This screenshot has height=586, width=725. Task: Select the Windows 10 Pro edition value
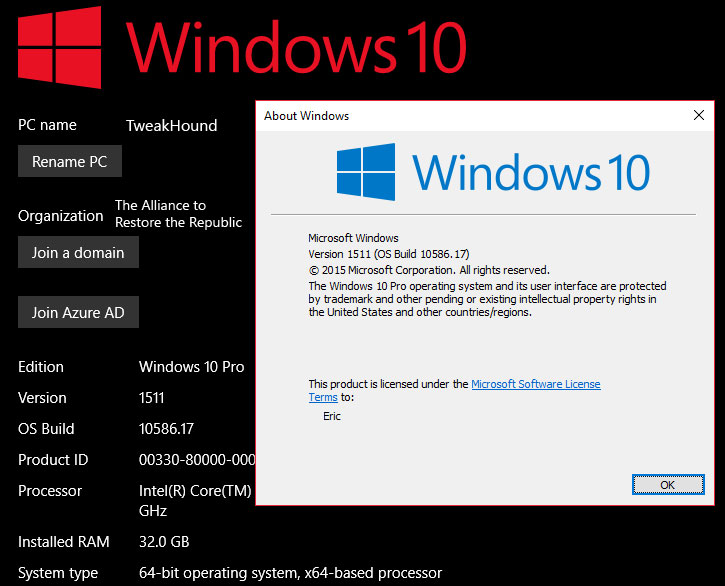click(x=191, y=367)
